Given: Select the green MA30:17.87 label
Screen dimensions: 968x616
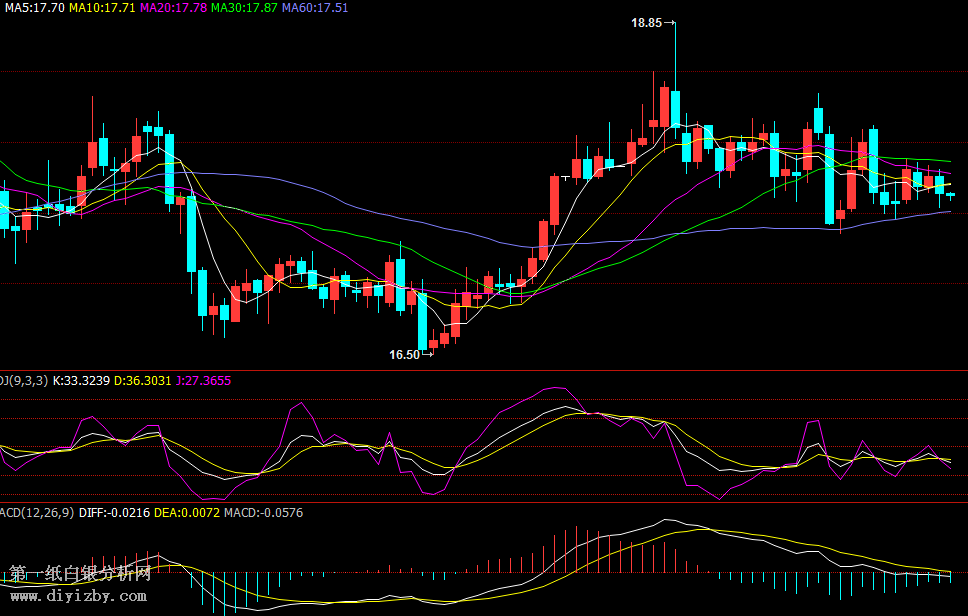Looking at the screenshot, I should tap(244, 7).
